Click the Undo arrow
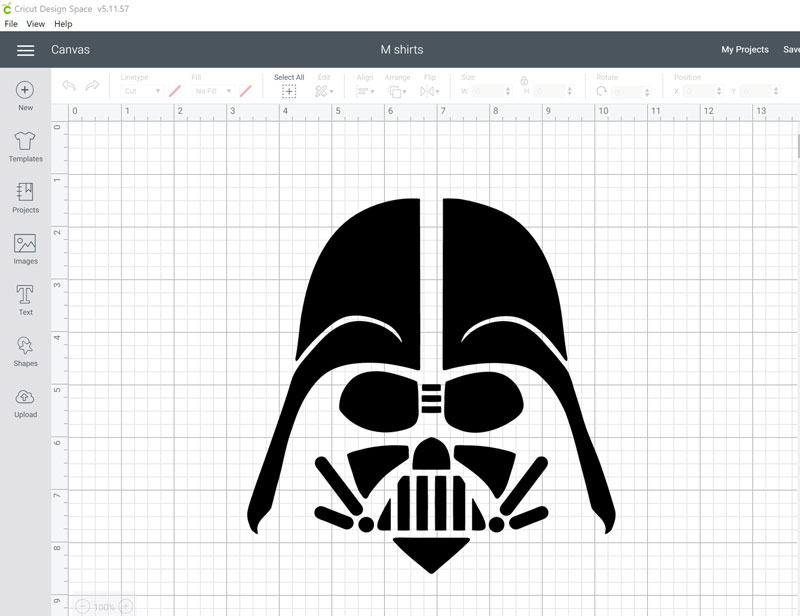The image size is (800, 616). pos(69,85)
